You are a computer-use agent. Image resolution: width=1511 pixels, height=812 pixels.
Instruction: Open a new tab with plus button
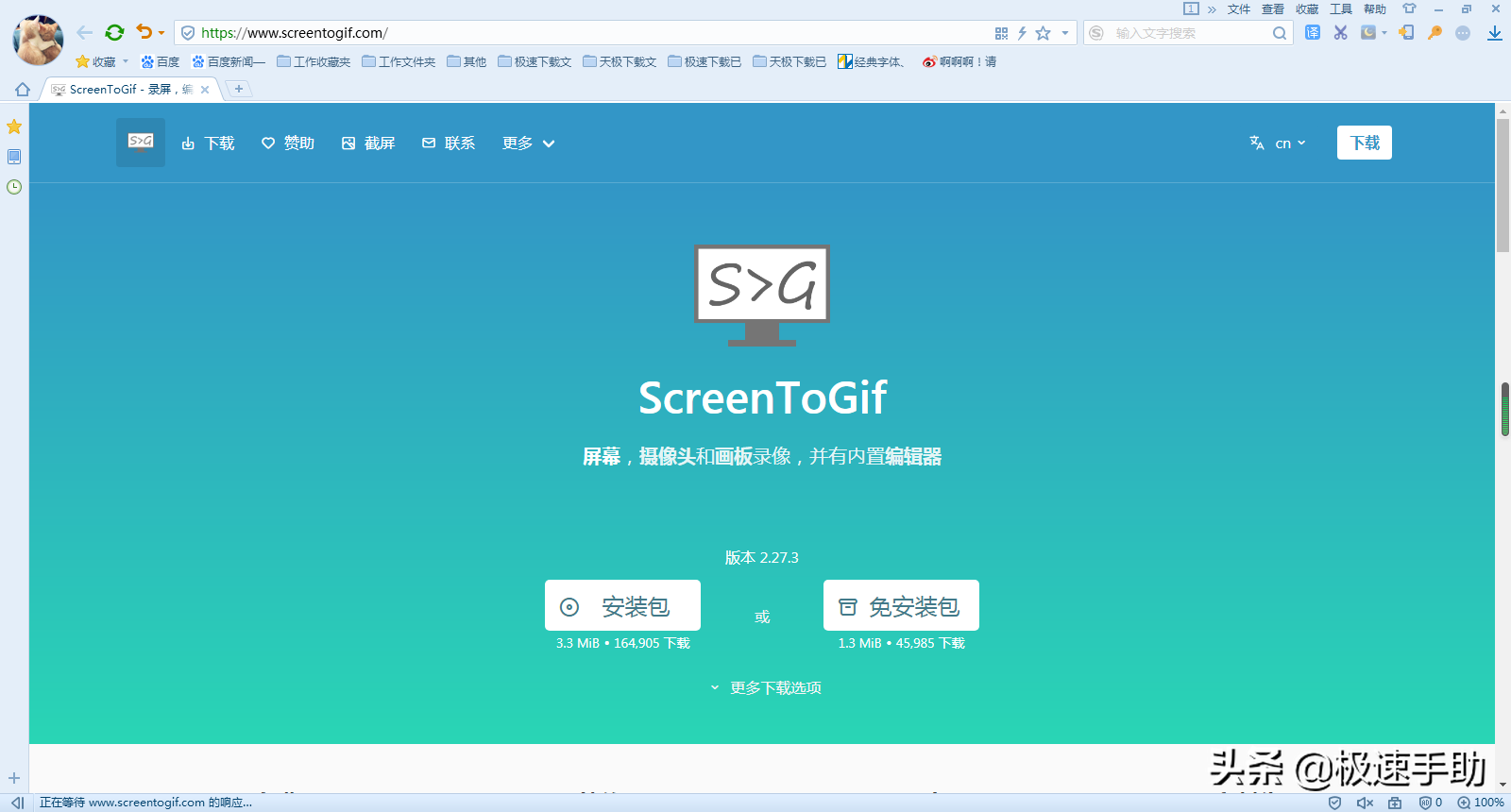coord(239,89)
